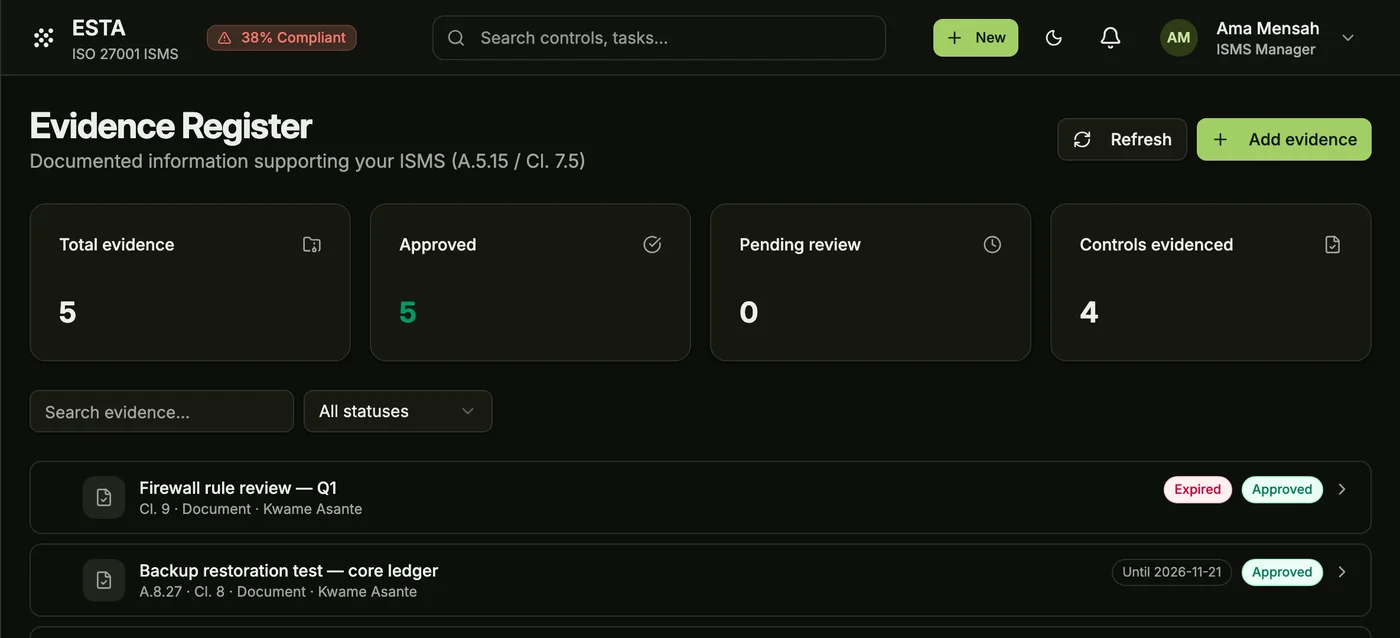Click the 38% Compliant badge
This screenshot has height=638, width=1400.
tap(282, 38)
